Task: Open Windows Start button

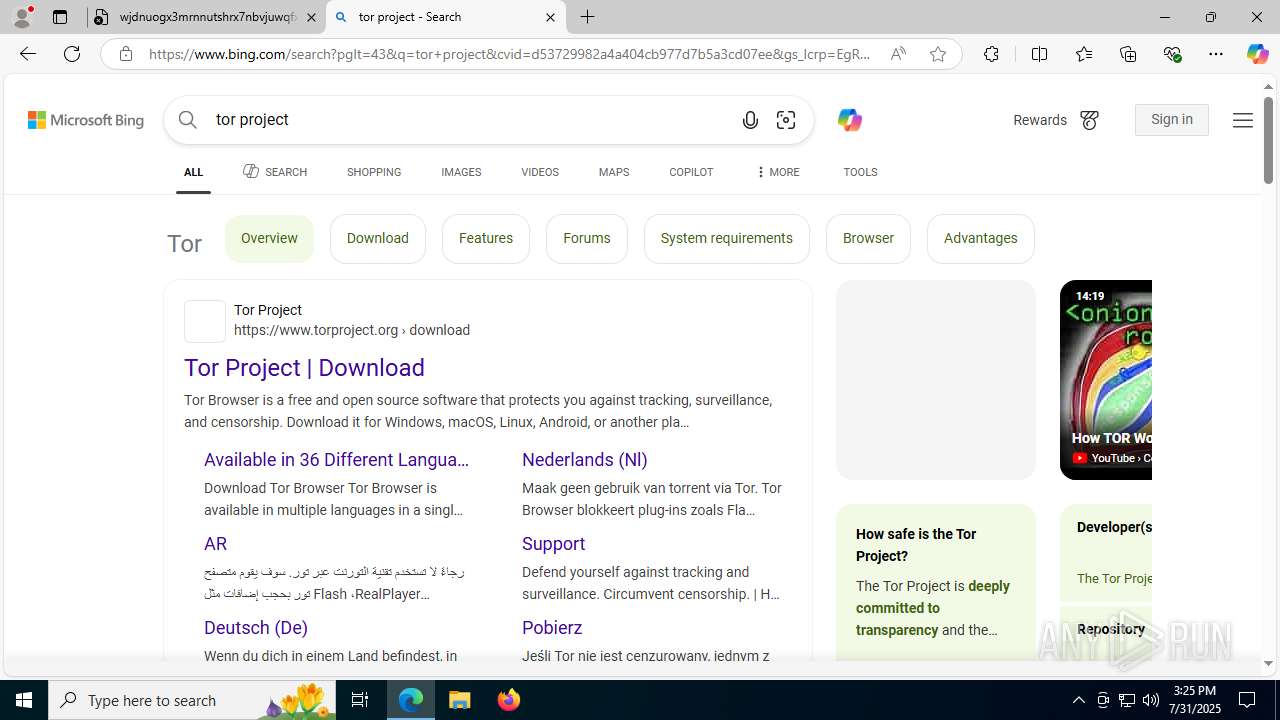Action: [24, 700]
